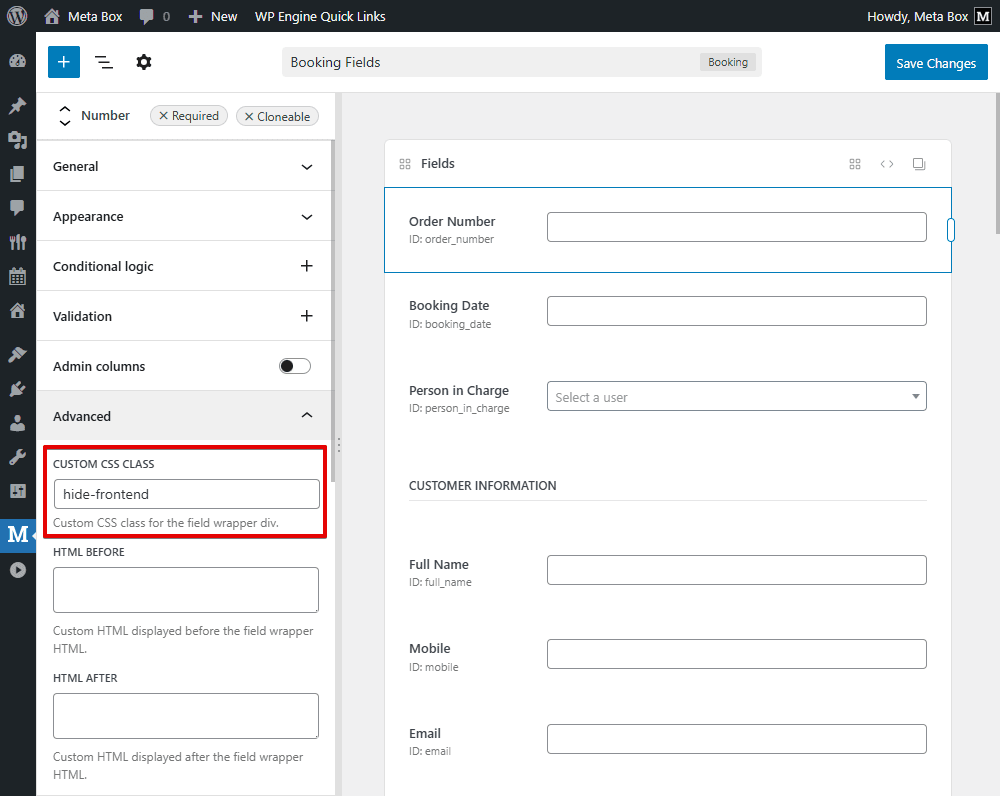This screenshot has width=1000, height=796.
Task: Expand the General section
Action: pyautogui.click(x=185, y=166)
